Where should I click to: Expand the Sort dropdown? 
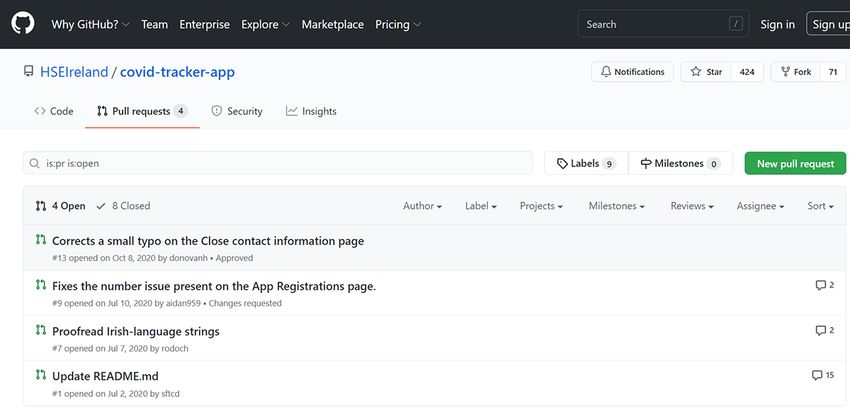point(820,206)
